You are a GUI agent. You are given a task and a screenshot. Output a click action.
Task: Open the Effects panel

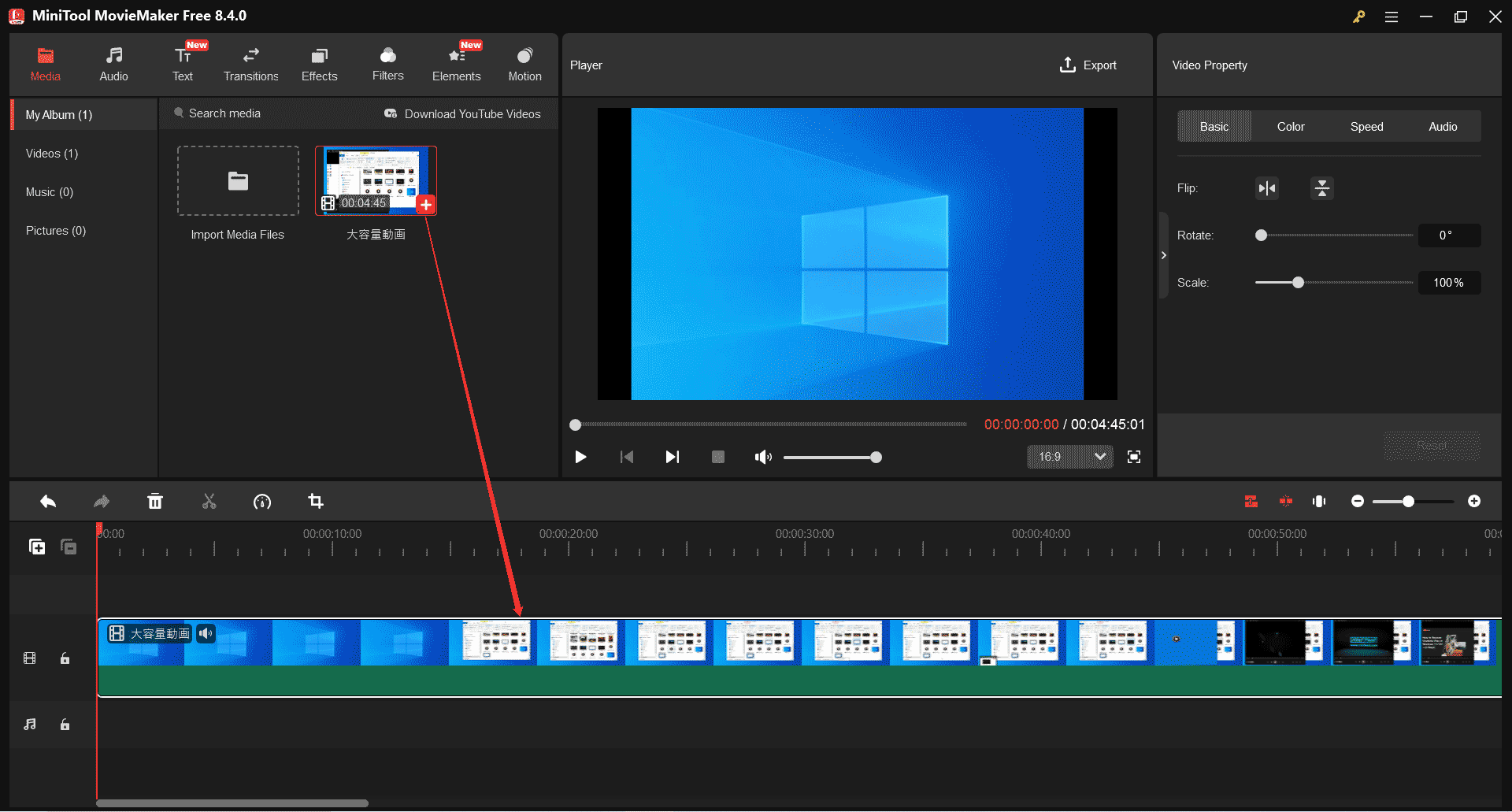pos(319,63)
